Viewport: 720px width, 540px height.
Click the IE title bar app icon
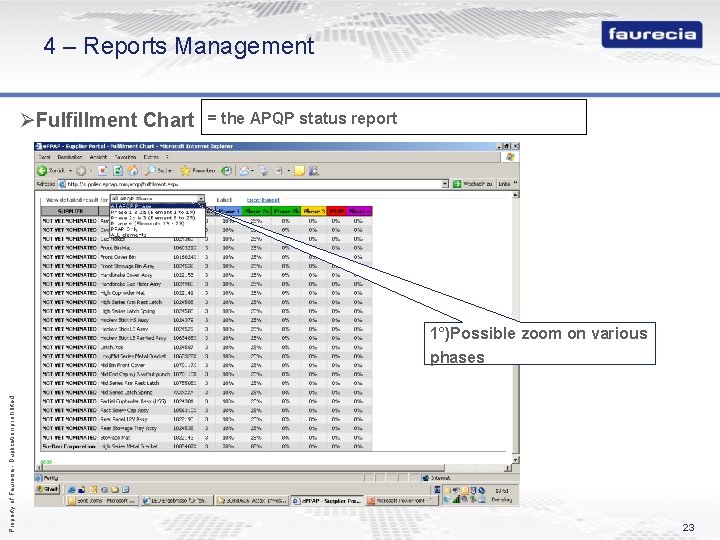point(39,146)
